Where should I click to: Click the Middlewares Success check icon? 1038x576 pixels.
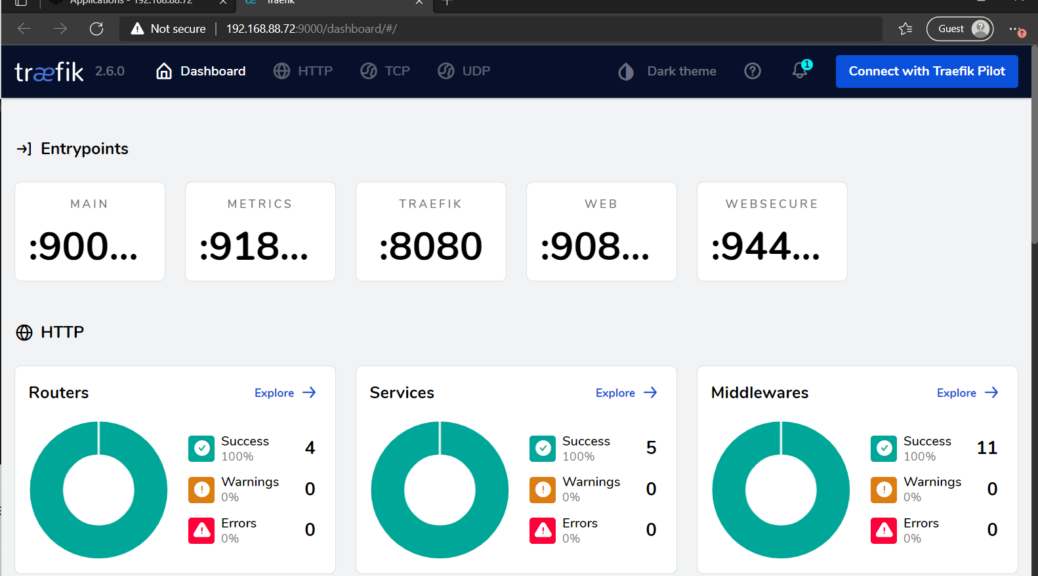click(x=883, y=448)
